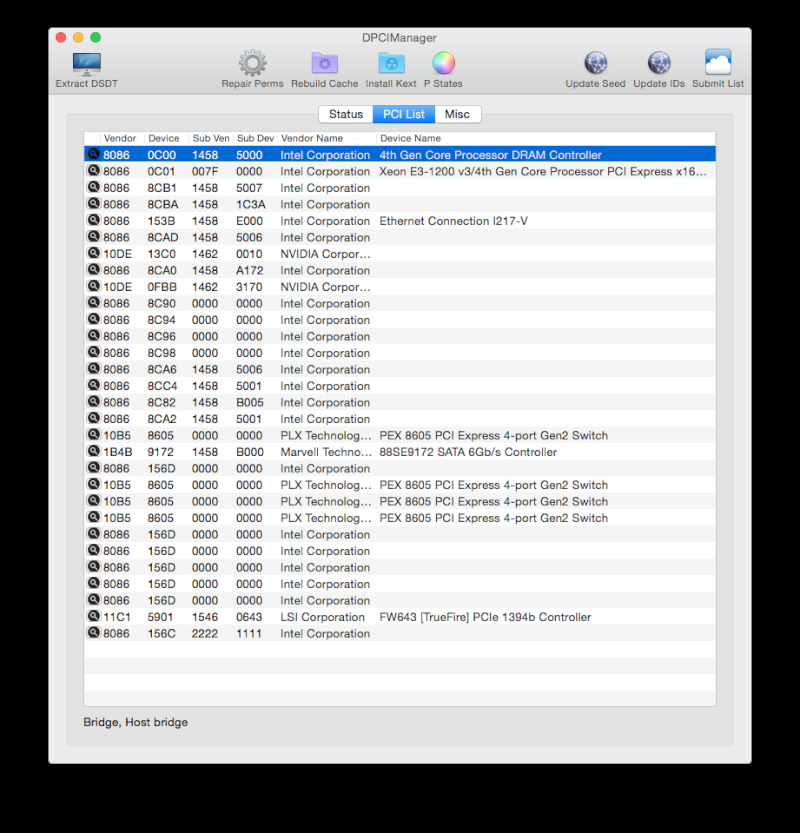
Task: Click Update IDs globe icon
Action: pyautogui.click(x=659, y=63)
